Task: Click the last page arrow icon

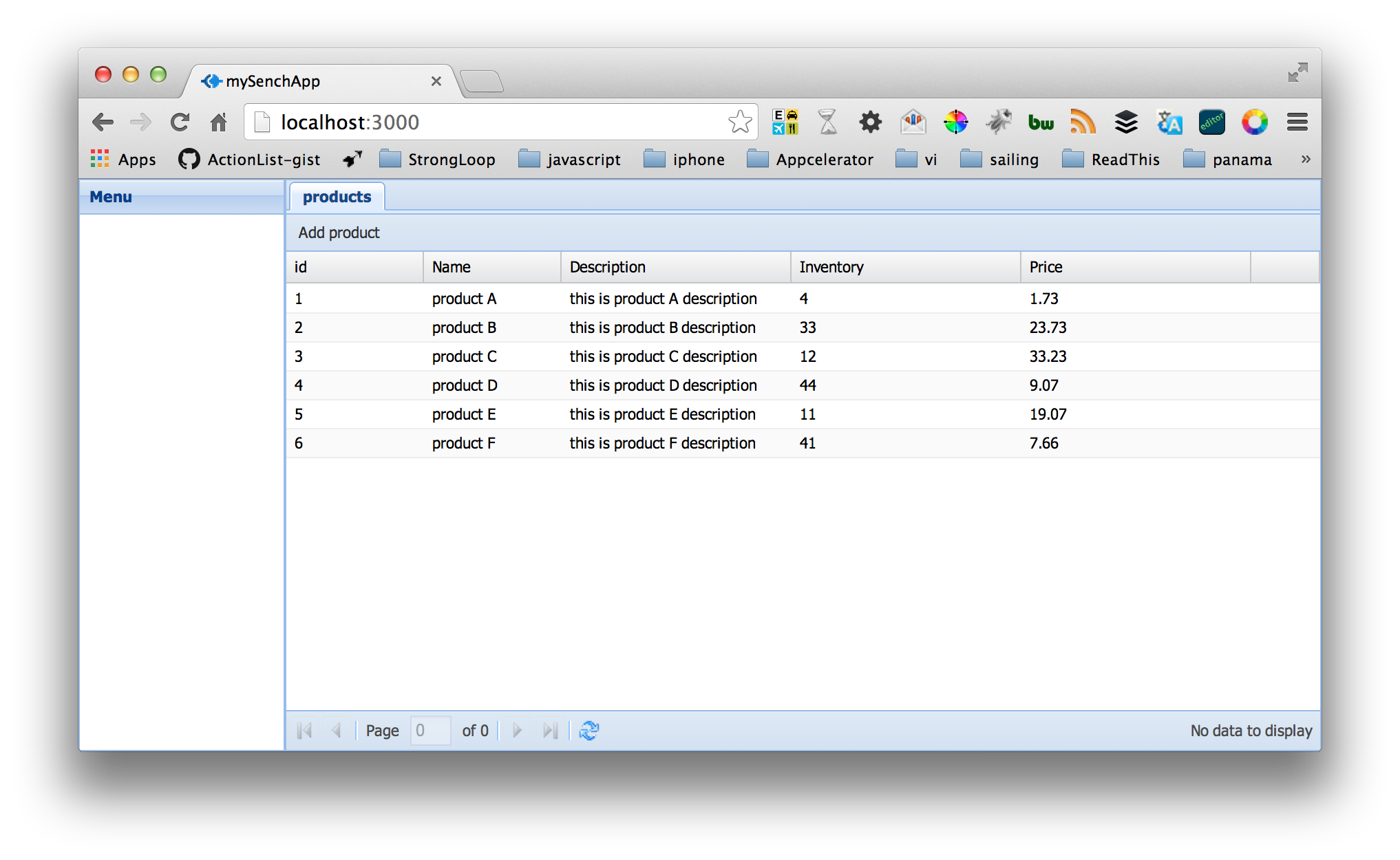Action: pos(550,730)
